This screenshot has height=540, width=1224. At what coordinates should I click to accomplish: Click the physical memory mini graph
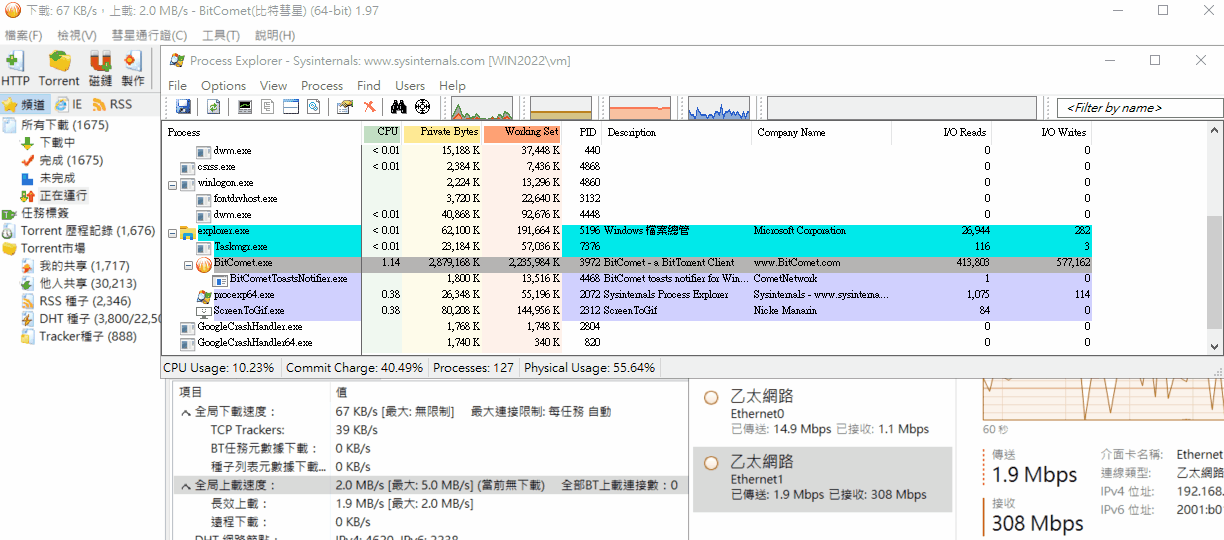640,108
